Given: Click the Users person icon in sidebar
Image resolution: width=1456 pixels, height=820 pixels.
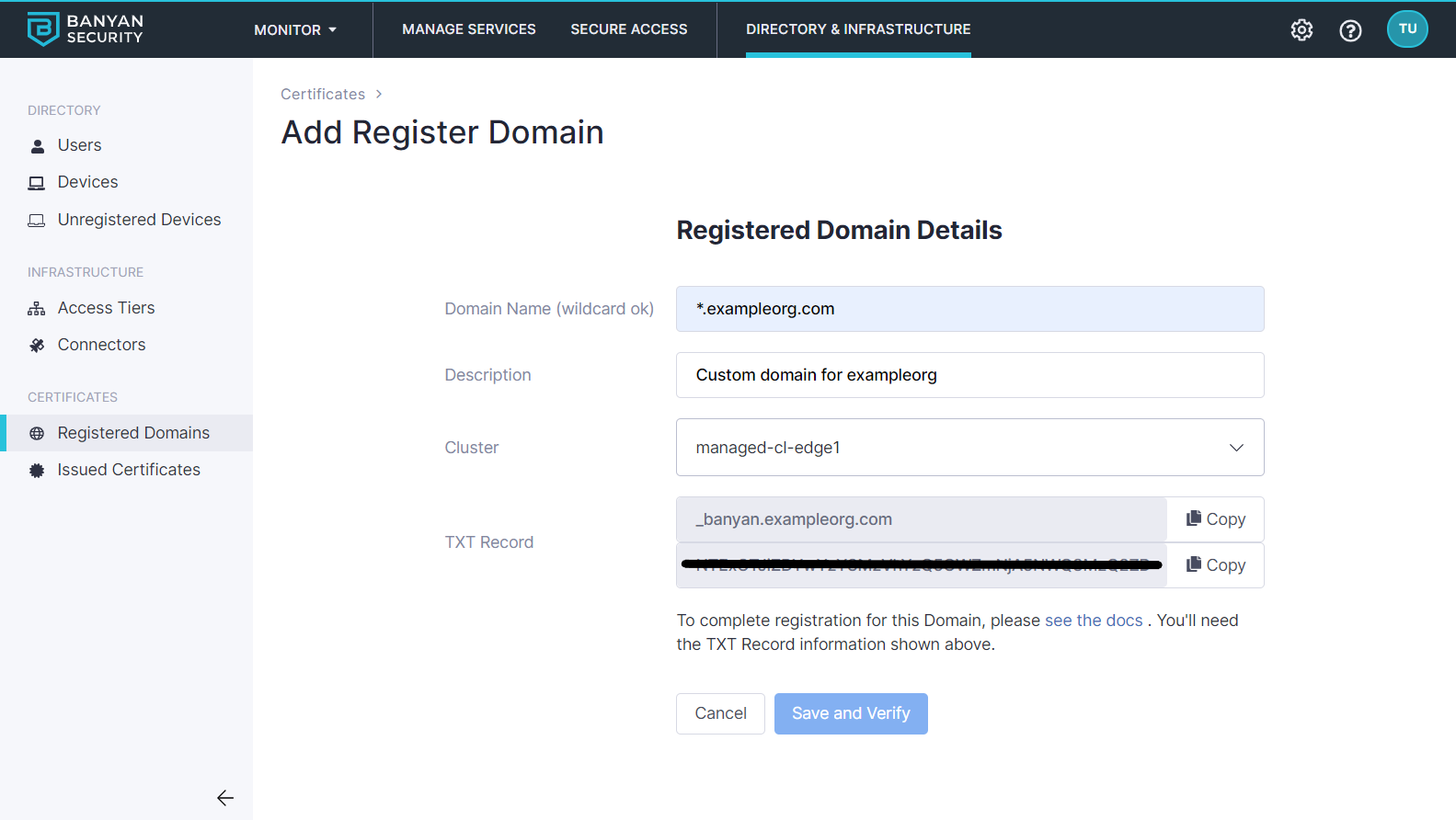Looking at the screenshot, I should click(x=38, y=146).
